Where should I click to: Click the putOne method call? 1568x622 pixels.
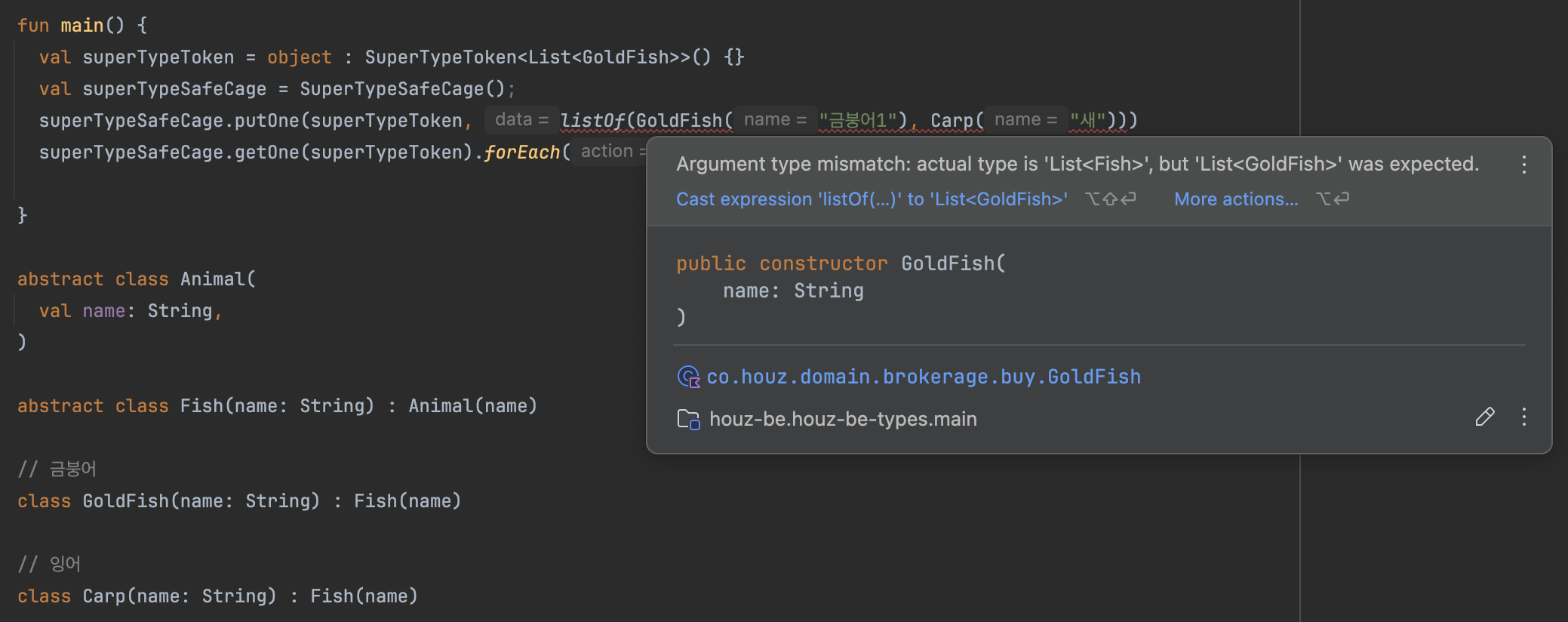(267, 121)
